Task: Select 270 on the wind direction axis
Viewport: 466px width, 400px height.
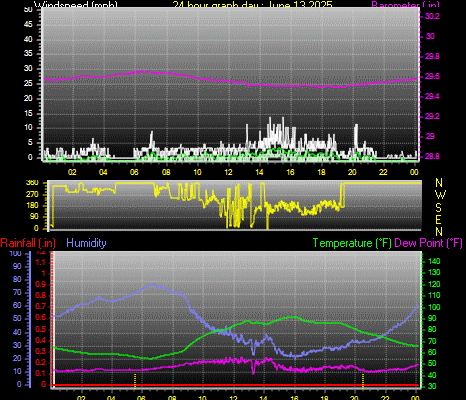Action: [x=32, y=194]
